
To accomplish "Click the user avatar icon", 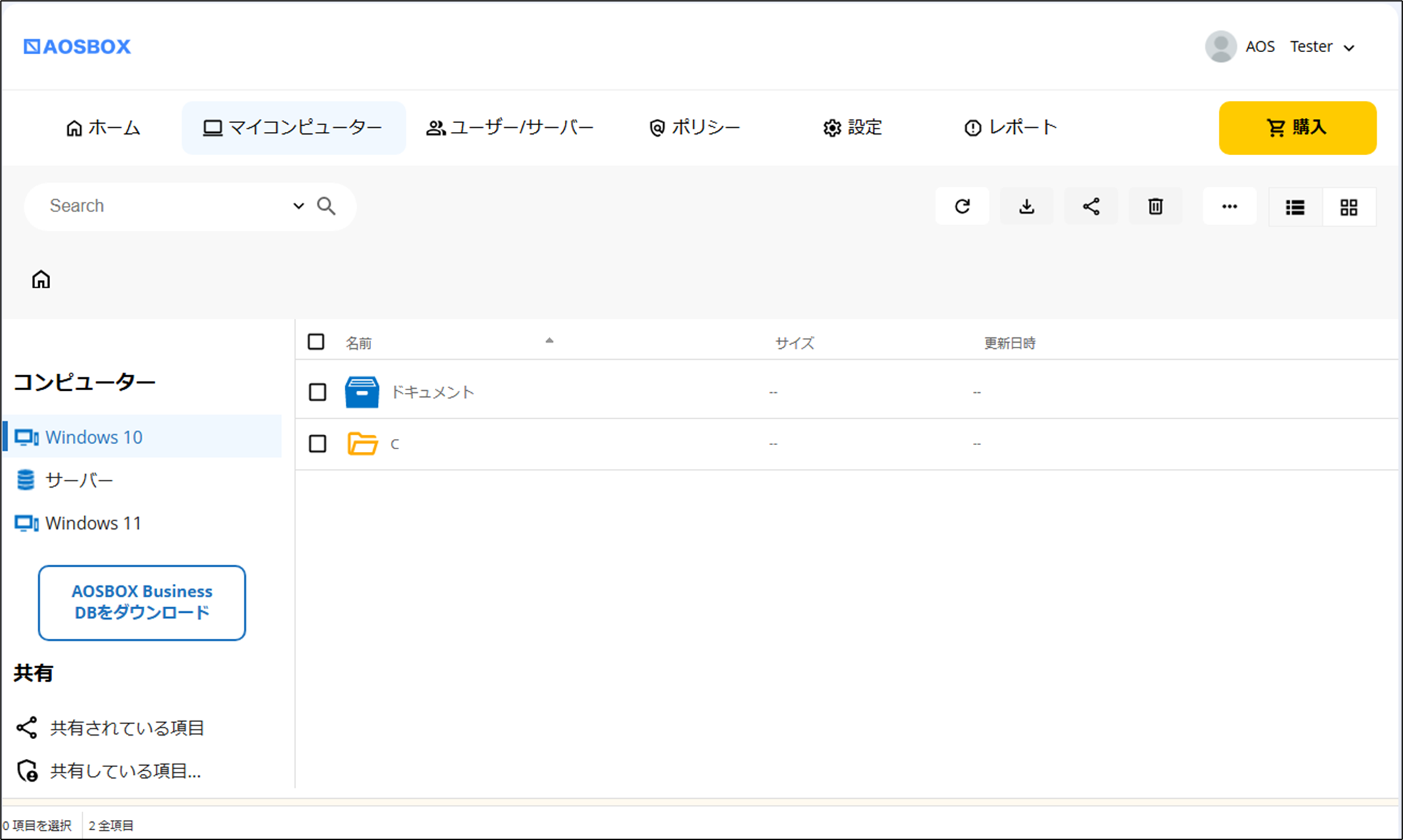I will (x=1221, y=47).
